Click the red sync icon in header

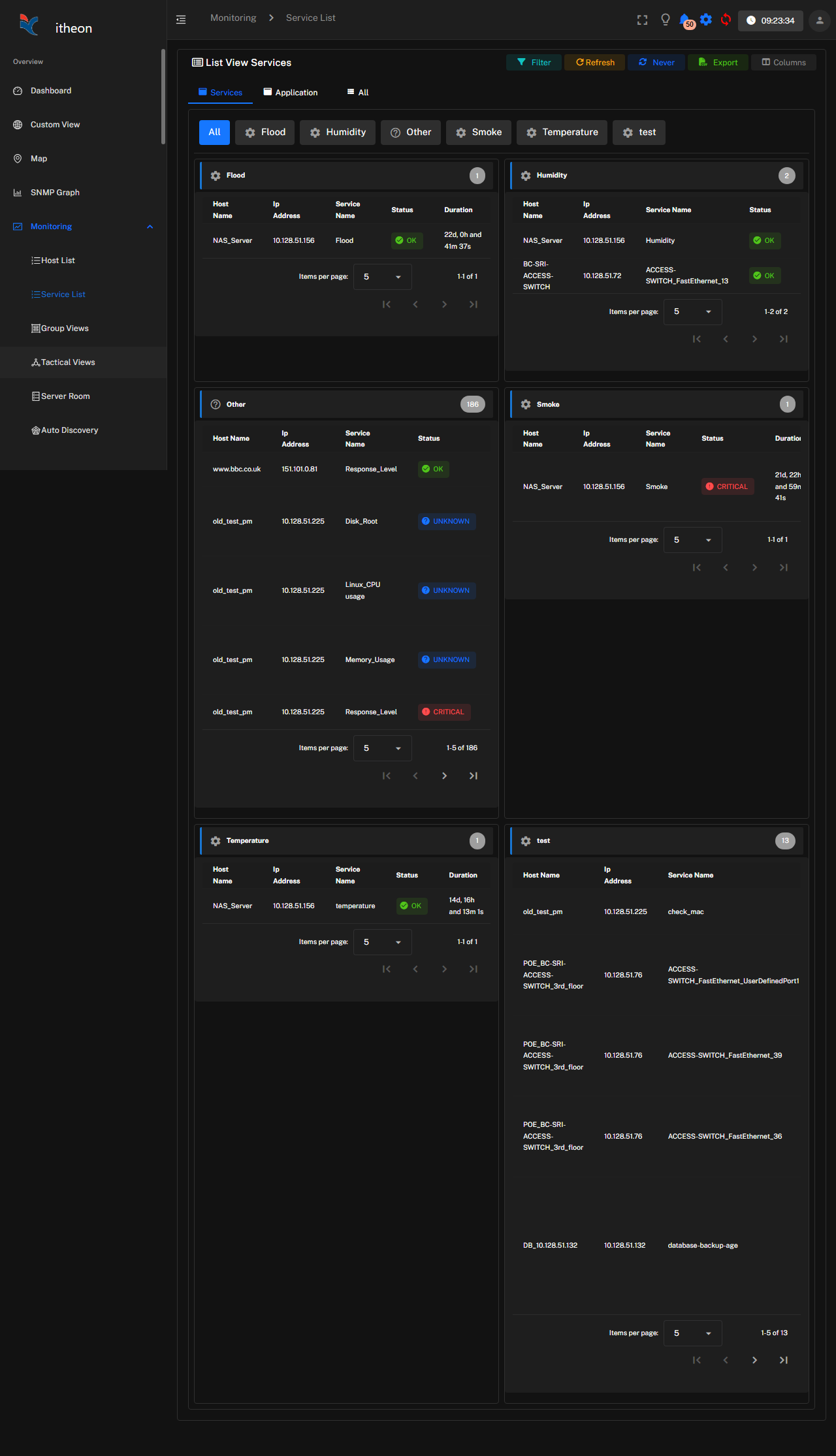pyautogui.click(x=726, y=20)
